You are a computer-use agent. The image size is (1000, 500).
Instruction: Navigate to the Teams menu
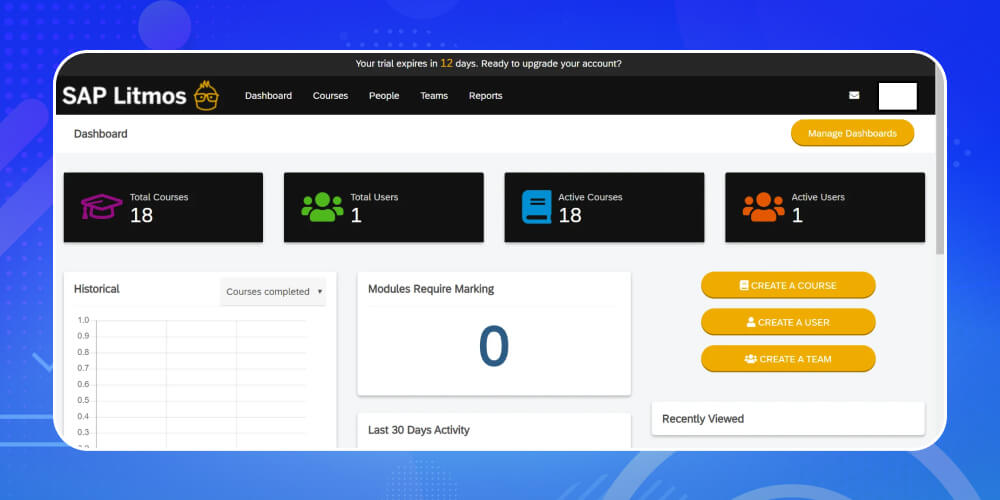click(434, 96)
